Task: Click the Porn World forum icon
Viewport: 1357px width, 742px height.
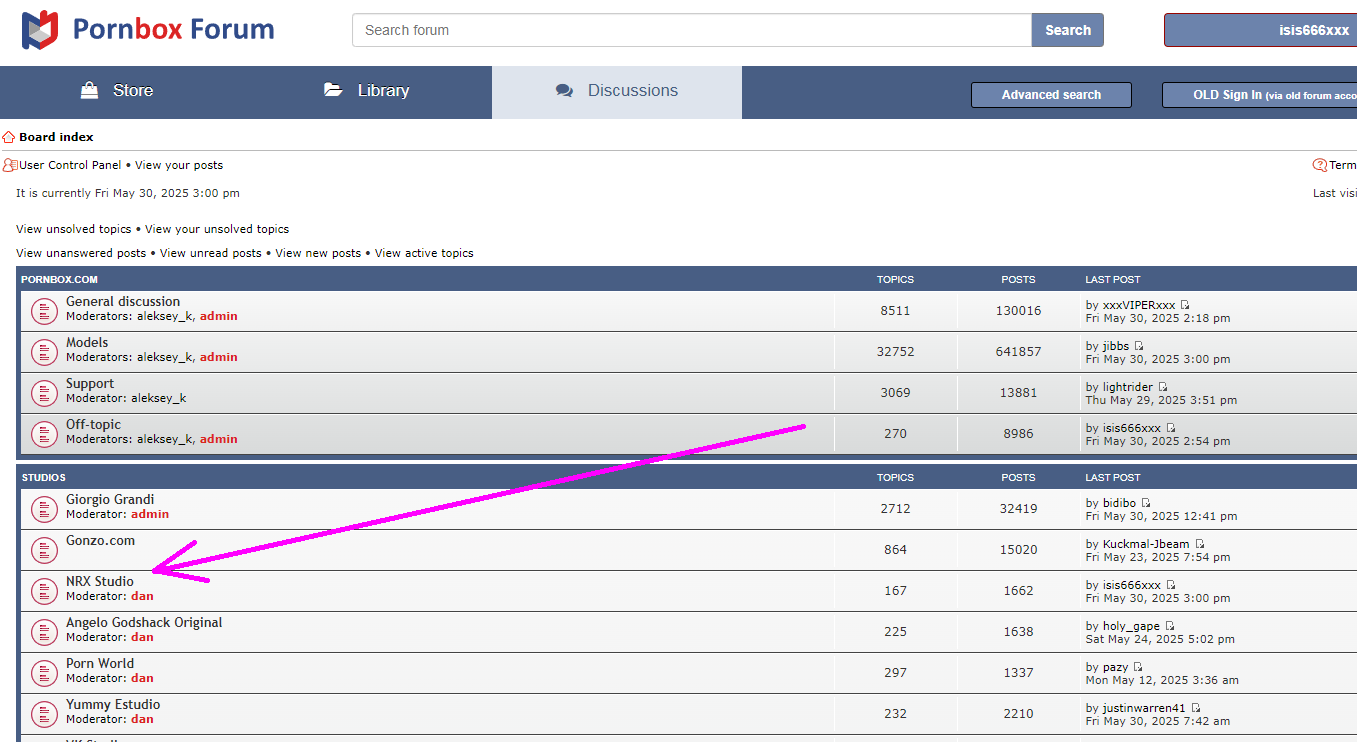Action: click(x=44, y=673)
